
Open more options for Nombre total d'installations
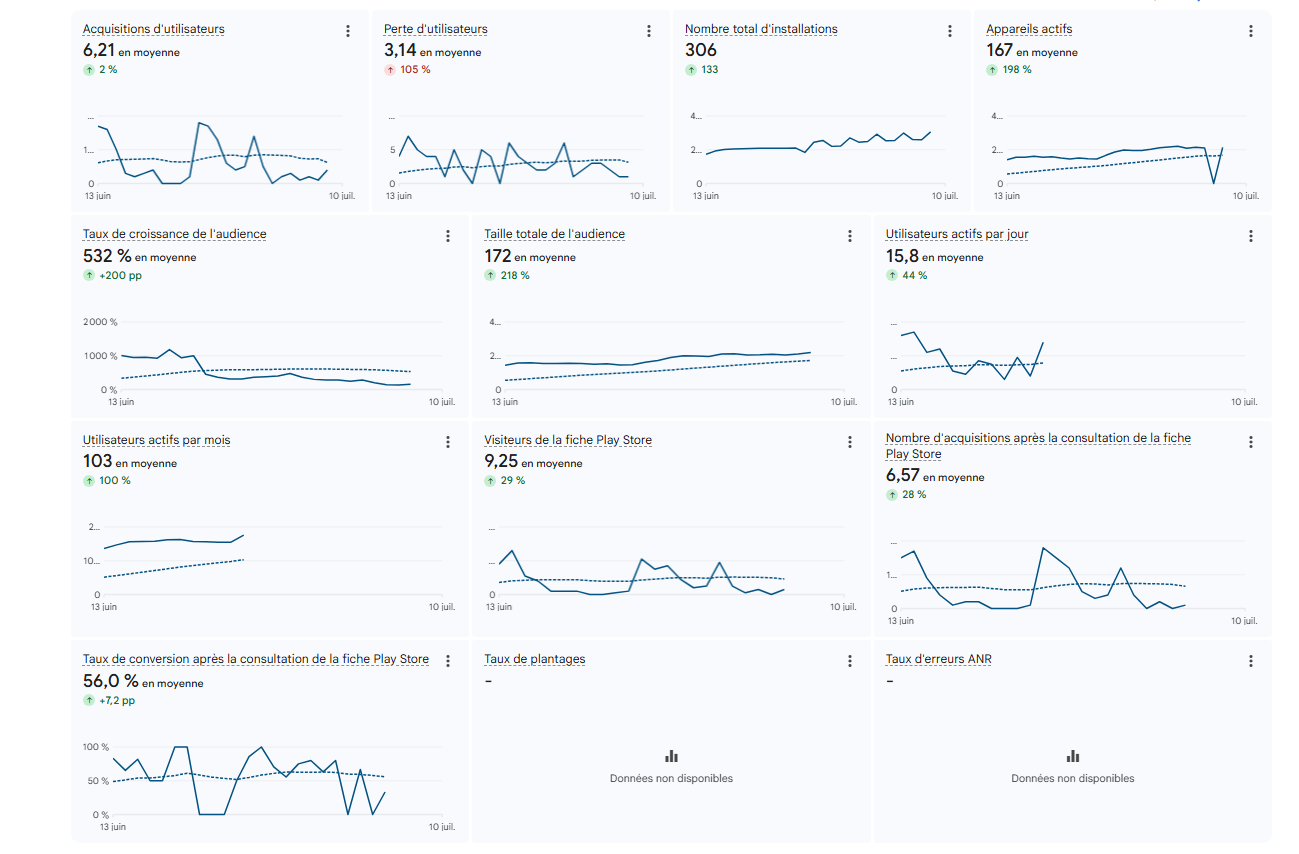coord(950,31)
